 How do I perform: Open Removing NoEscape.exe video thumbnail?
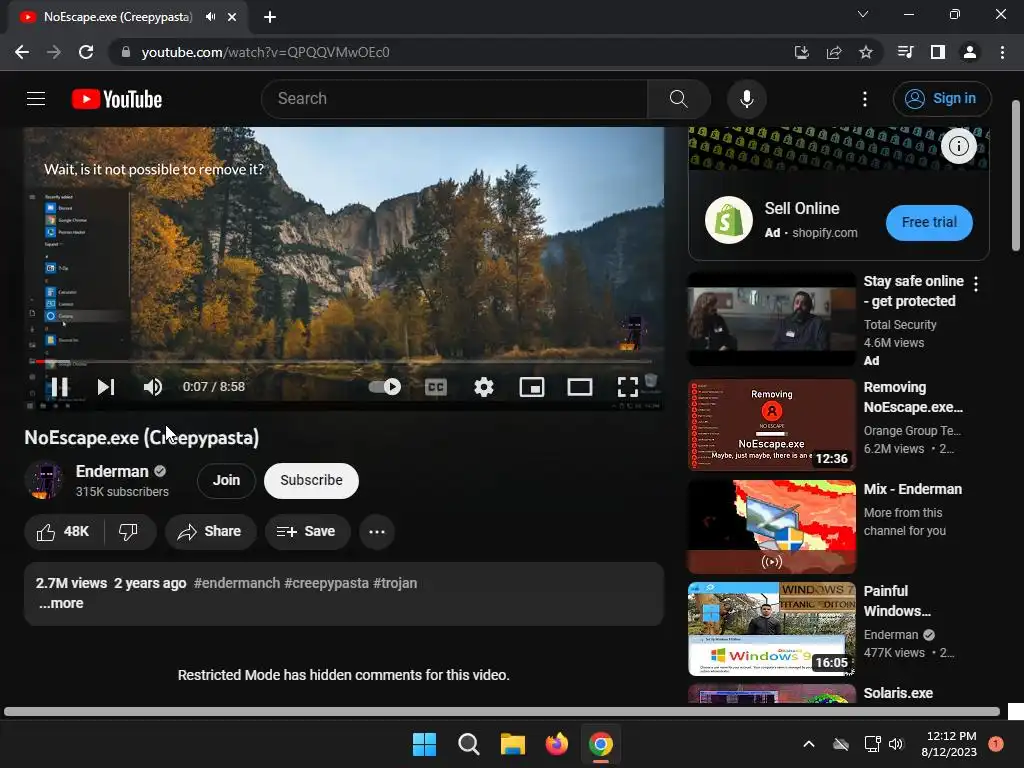click(772, 424)
